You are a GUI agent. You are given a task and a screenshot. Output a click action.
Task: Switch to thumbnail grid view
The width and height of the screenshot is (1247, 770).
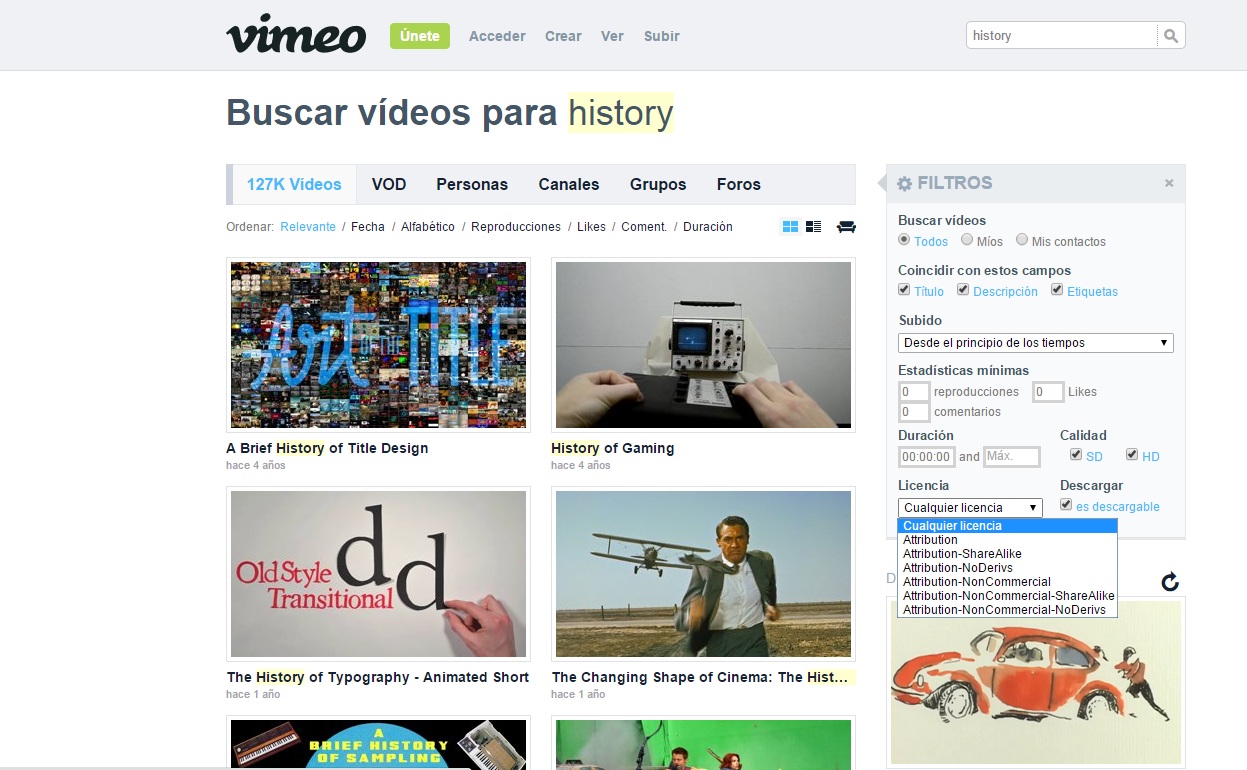coord(790,227)
